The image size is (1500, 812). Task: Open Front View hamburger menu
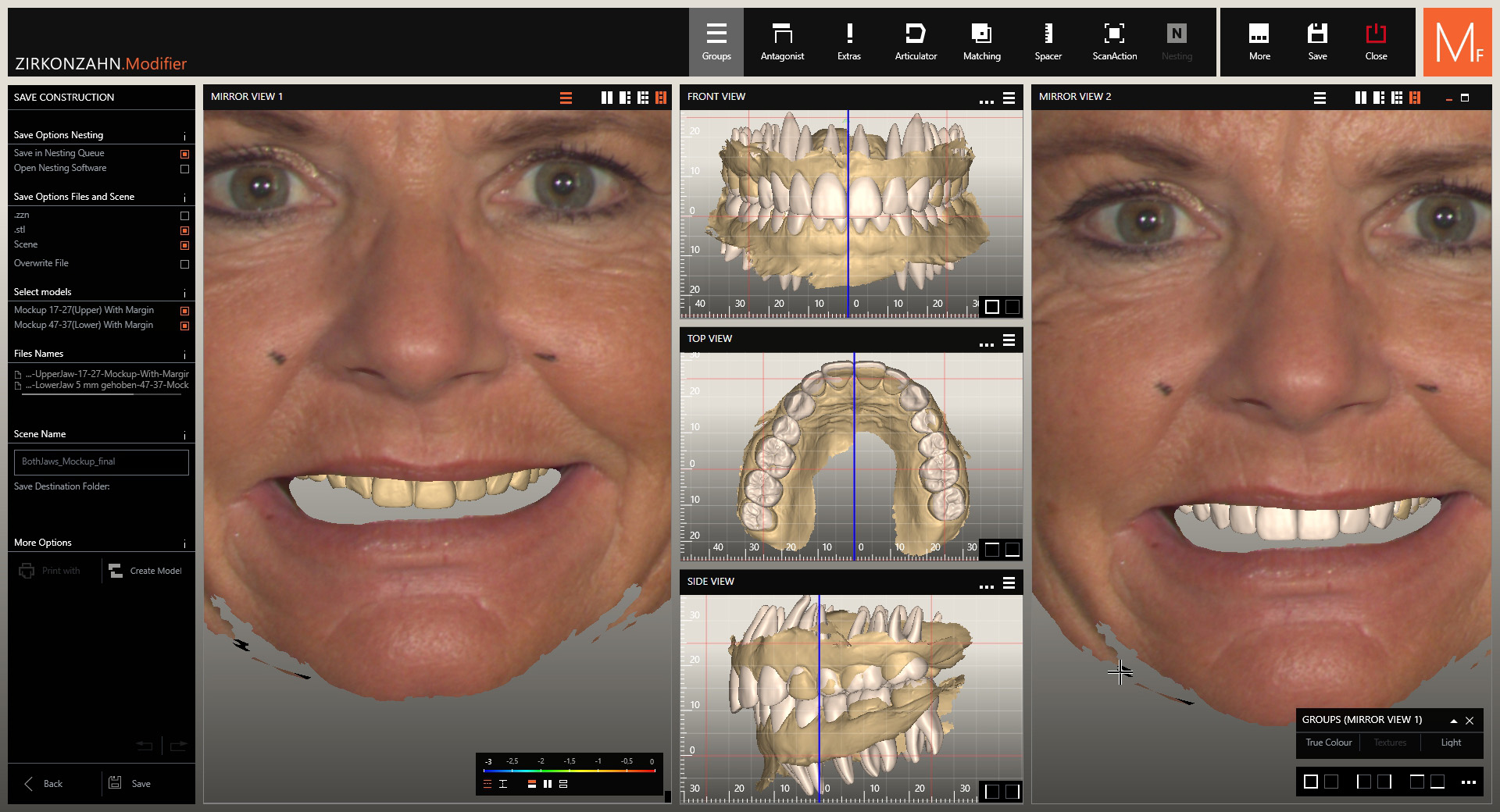[1009, 98]
